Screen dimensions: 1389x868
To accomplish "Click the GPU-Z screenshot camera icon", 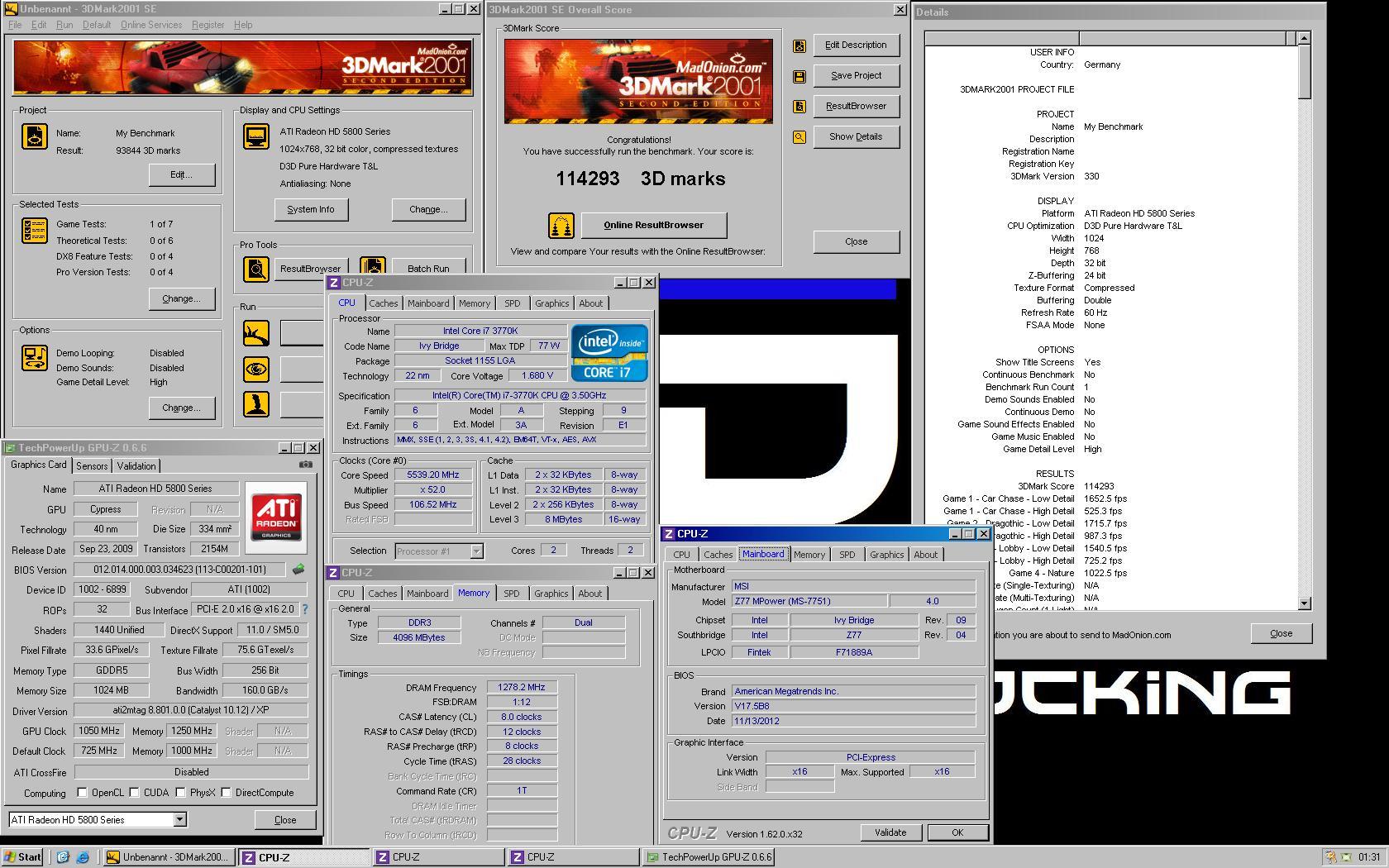I will point(306,465).
